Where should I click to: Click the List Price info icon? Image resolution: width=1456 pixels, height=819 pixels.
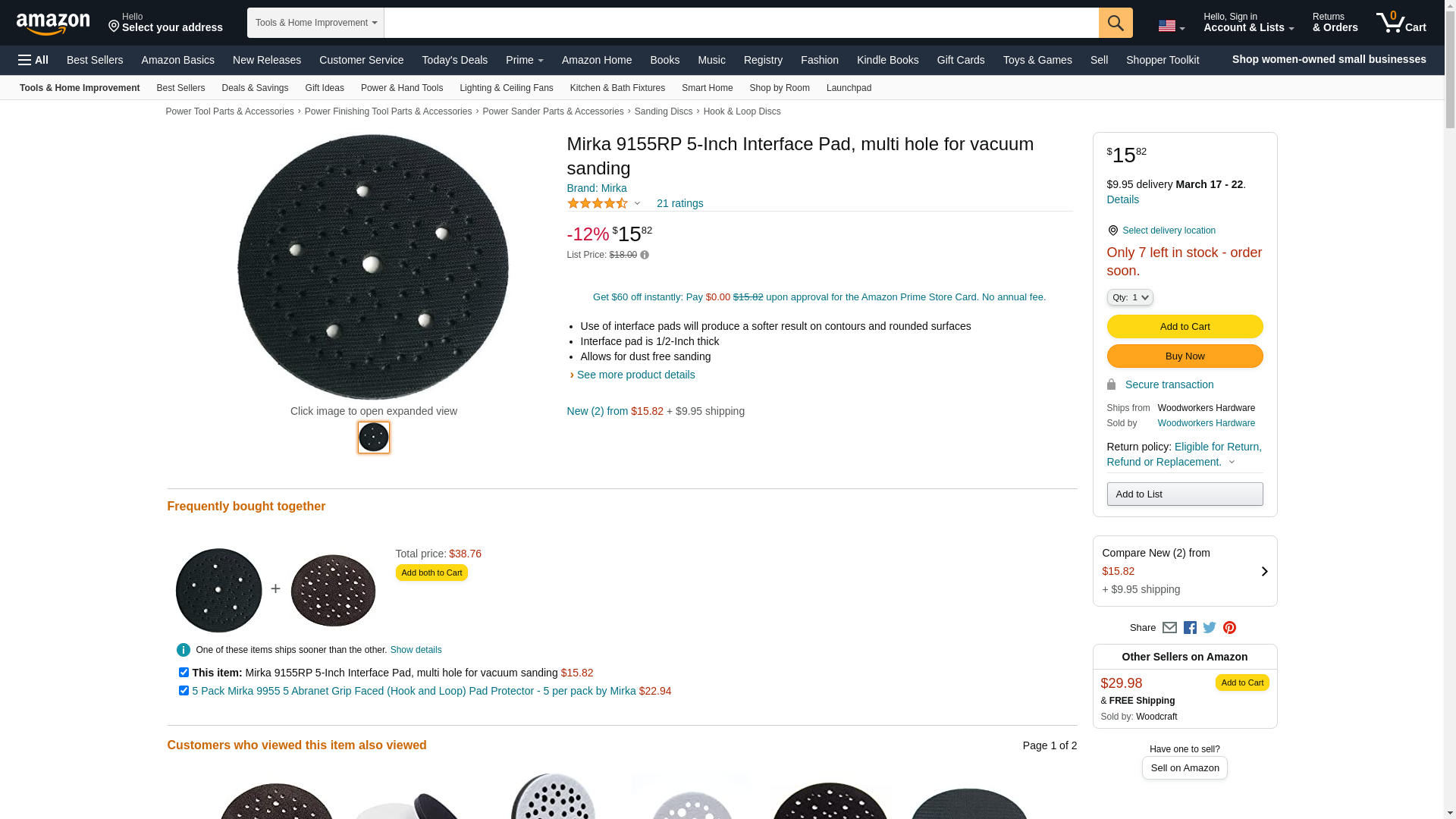pyautogui.click(x=645, y=255)
